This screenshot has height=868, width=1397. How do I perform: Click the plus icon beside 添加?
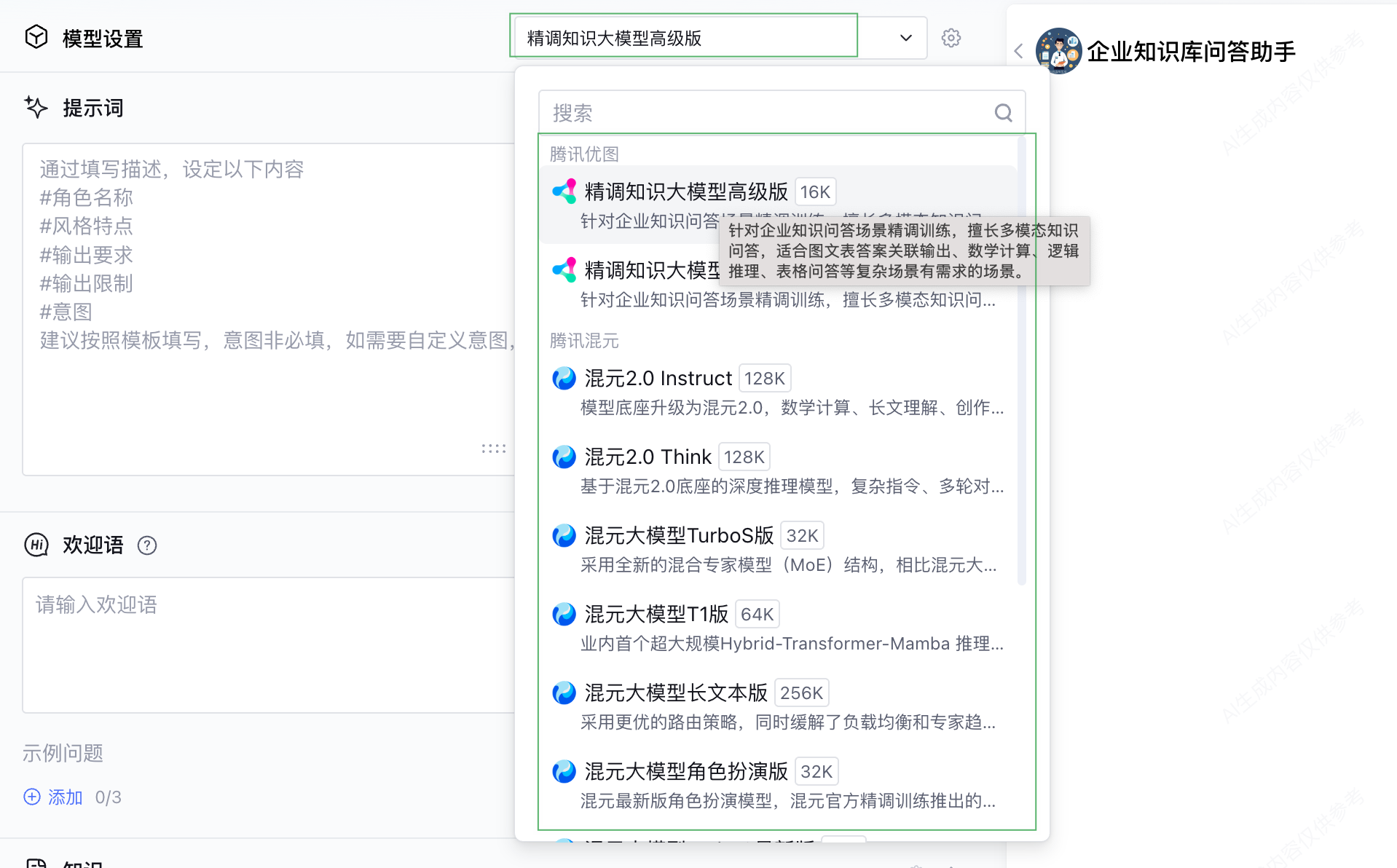(x=32, y=797)
